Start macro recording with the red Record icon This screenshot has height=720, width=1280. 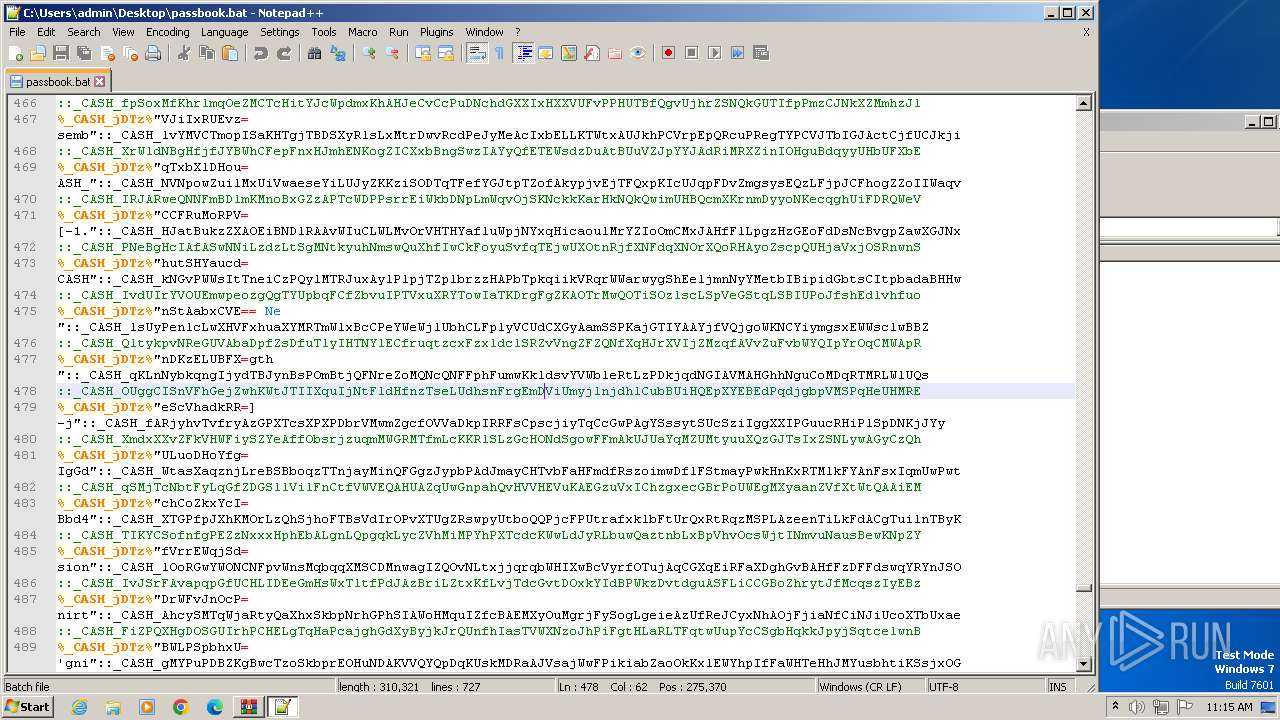(669, 53)
